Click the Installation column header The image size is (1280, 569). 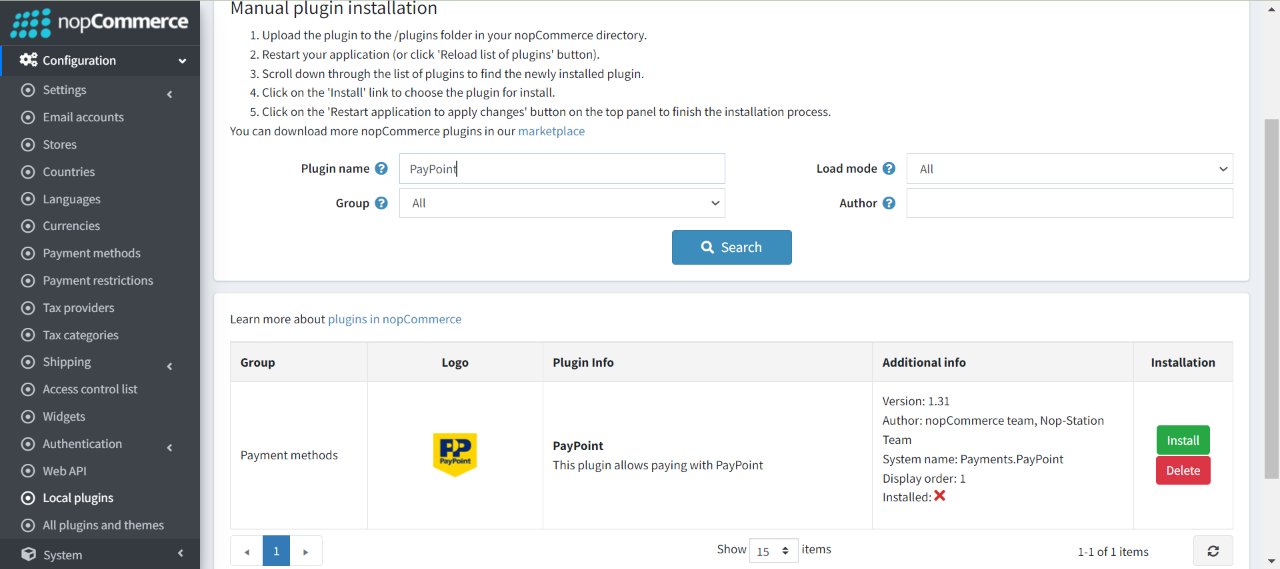(x=1183, y=362)
